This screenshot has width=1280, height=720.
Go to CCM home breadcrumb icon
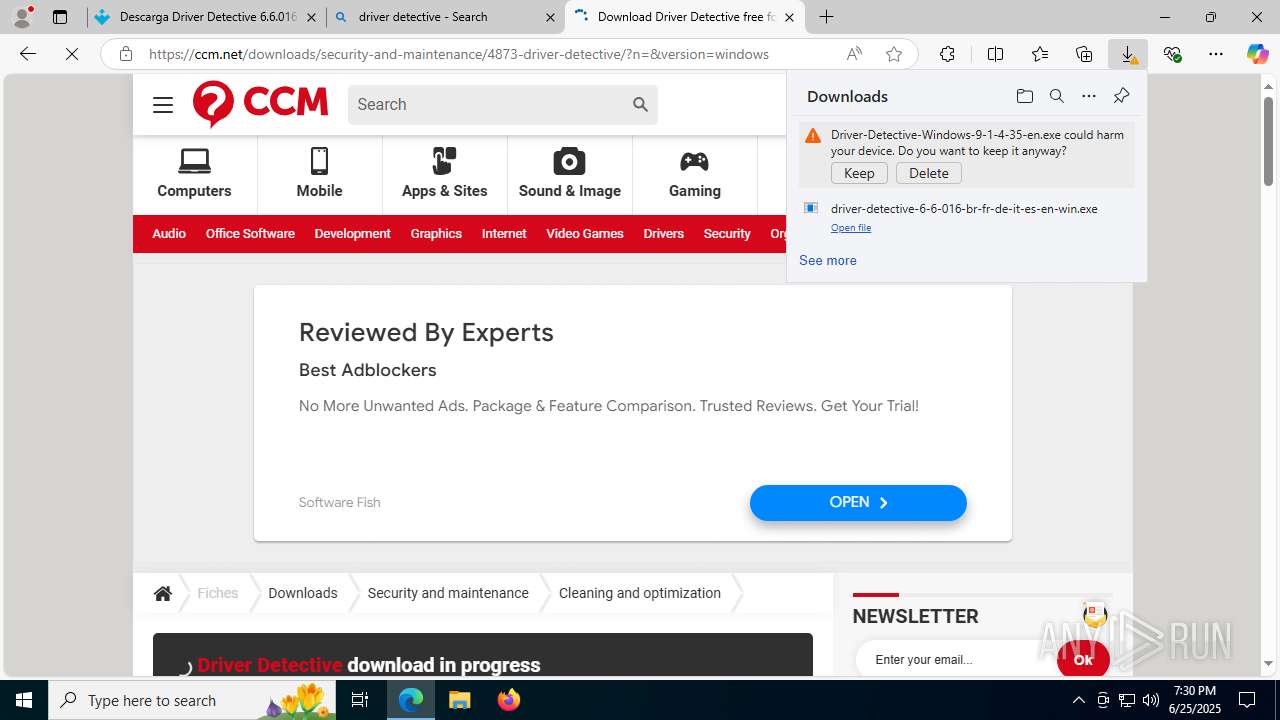coord(163,593)
